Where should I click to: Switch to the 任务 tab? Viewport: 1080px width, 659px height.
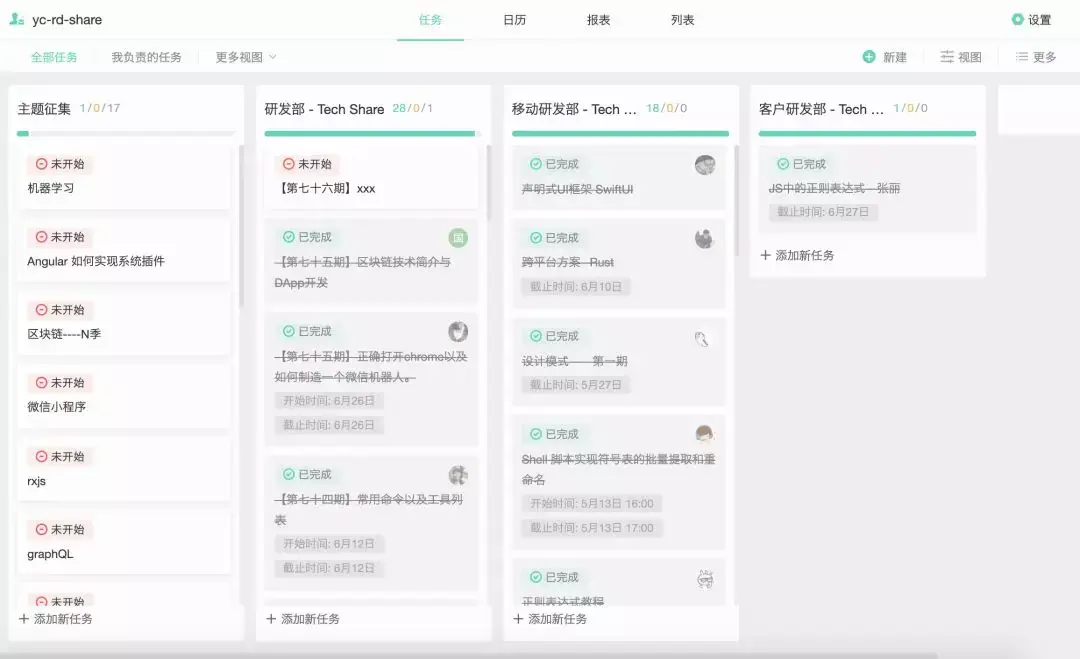click(430, 20)
